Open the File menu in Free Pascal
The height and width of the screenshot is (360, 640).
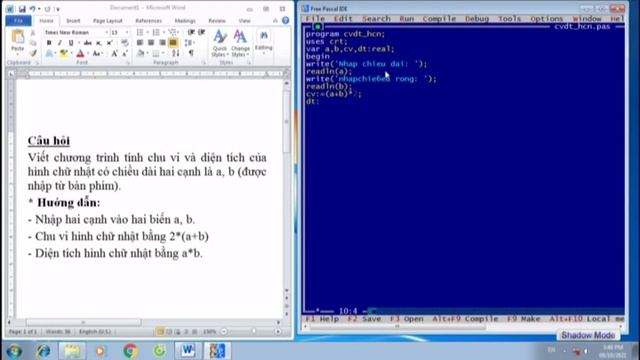pyautogui.click(x=315, y=18)
